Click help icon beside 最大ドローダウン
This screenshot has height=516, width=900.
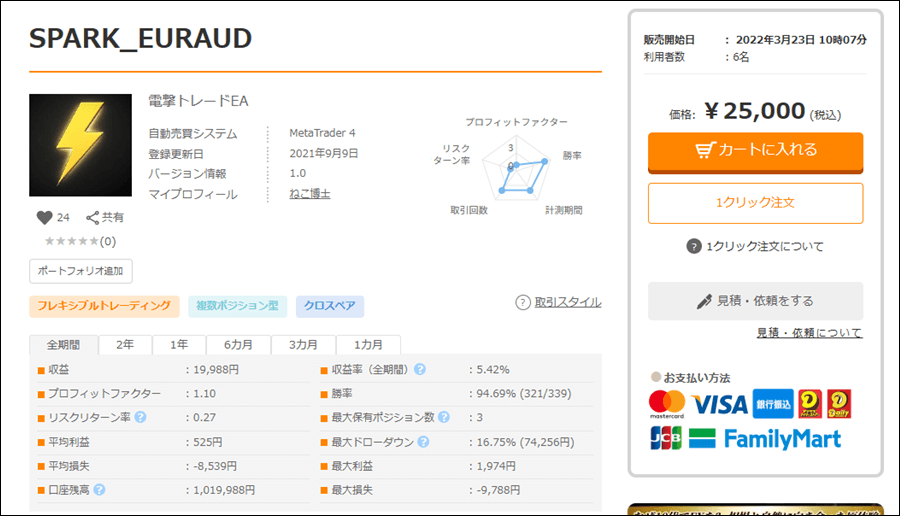tap(424, 442)
